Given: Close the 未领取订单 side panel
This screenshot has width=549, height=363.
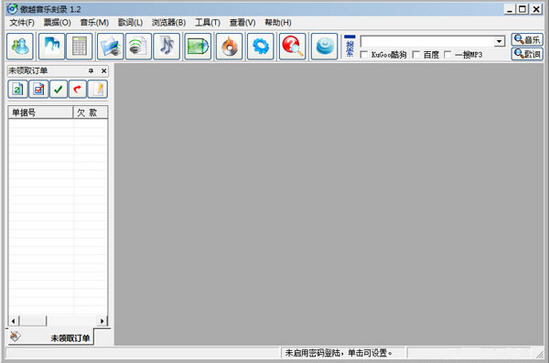Looking at the screenshot, I should (104, 71).
